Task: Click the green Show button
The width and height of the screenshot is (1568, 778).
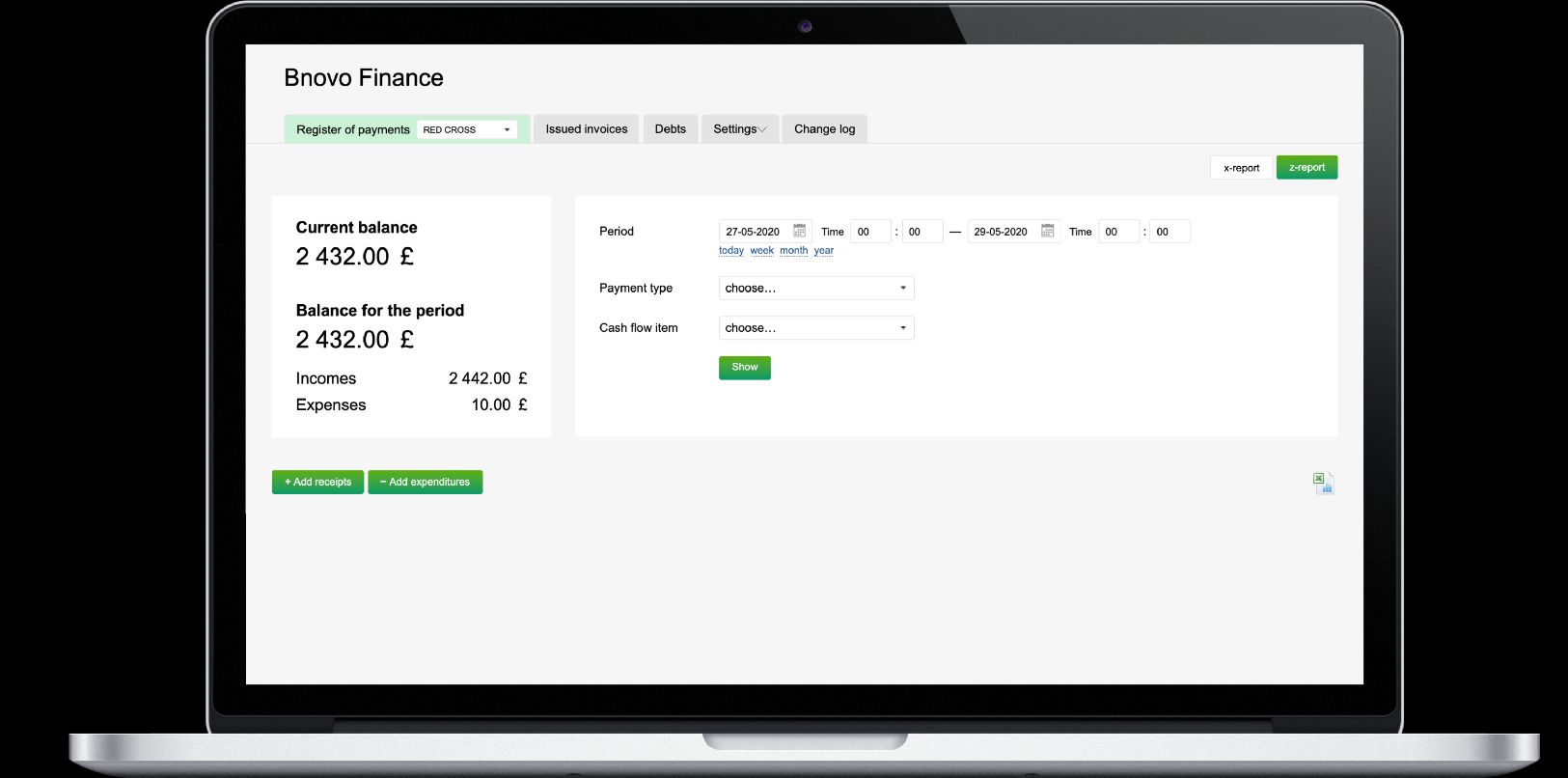Action: pos(745,368)
